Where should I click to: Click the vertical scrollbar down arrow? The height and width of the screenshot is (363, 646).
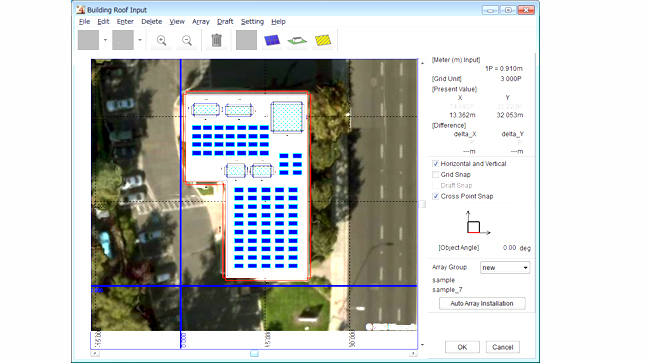[422, 345]
